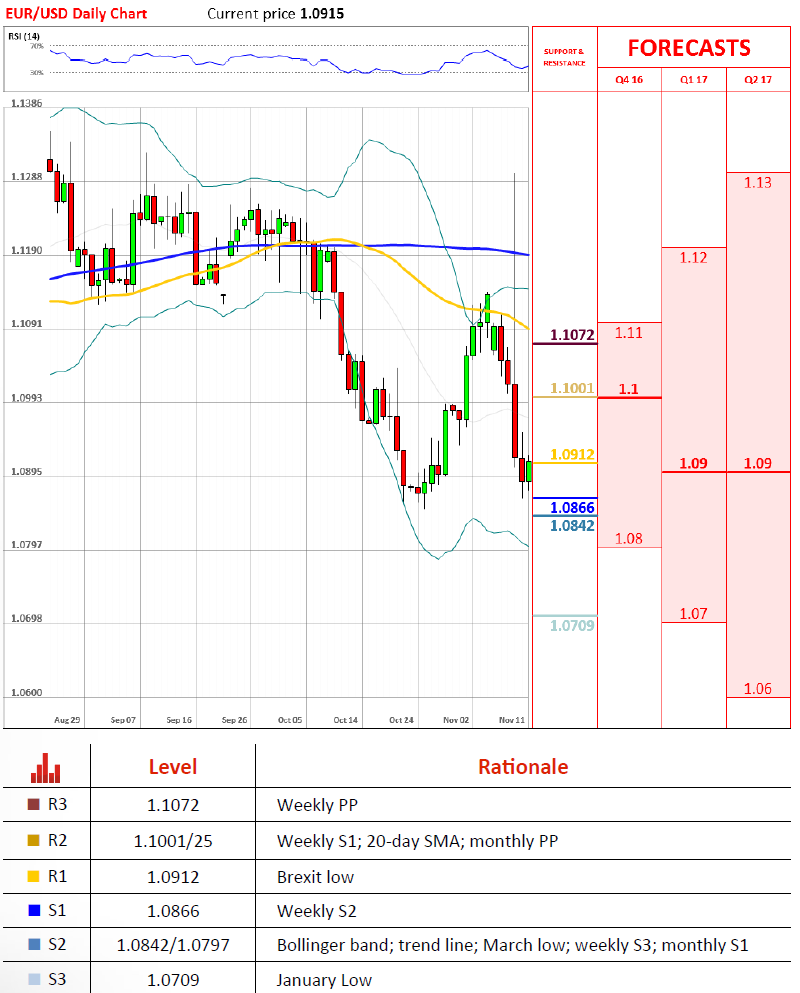Click the 1.1001 resistance level marker
This screenshot has width=800, height=993.
click(573, 388)
